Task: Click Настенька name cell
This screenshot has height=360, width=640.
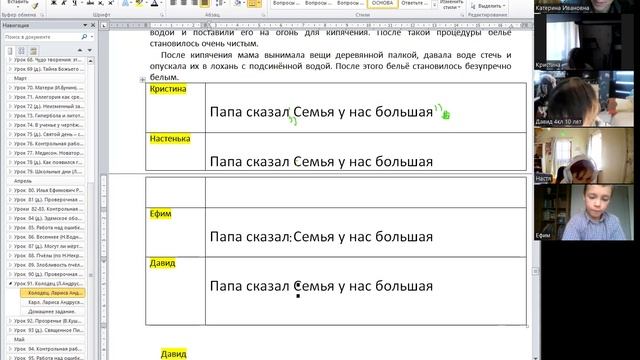Action: pyautogui.click(x=176, y=151)
